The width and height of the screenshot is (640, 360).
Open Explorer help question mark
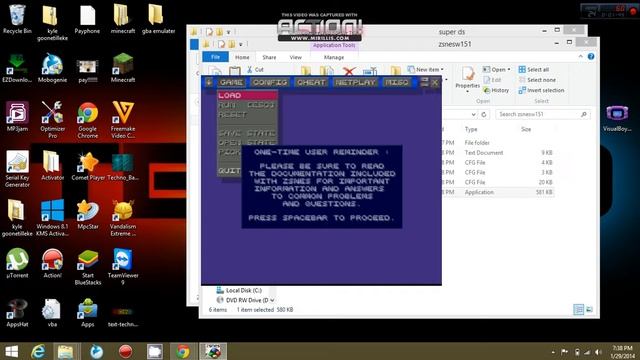tap(591, 56)
